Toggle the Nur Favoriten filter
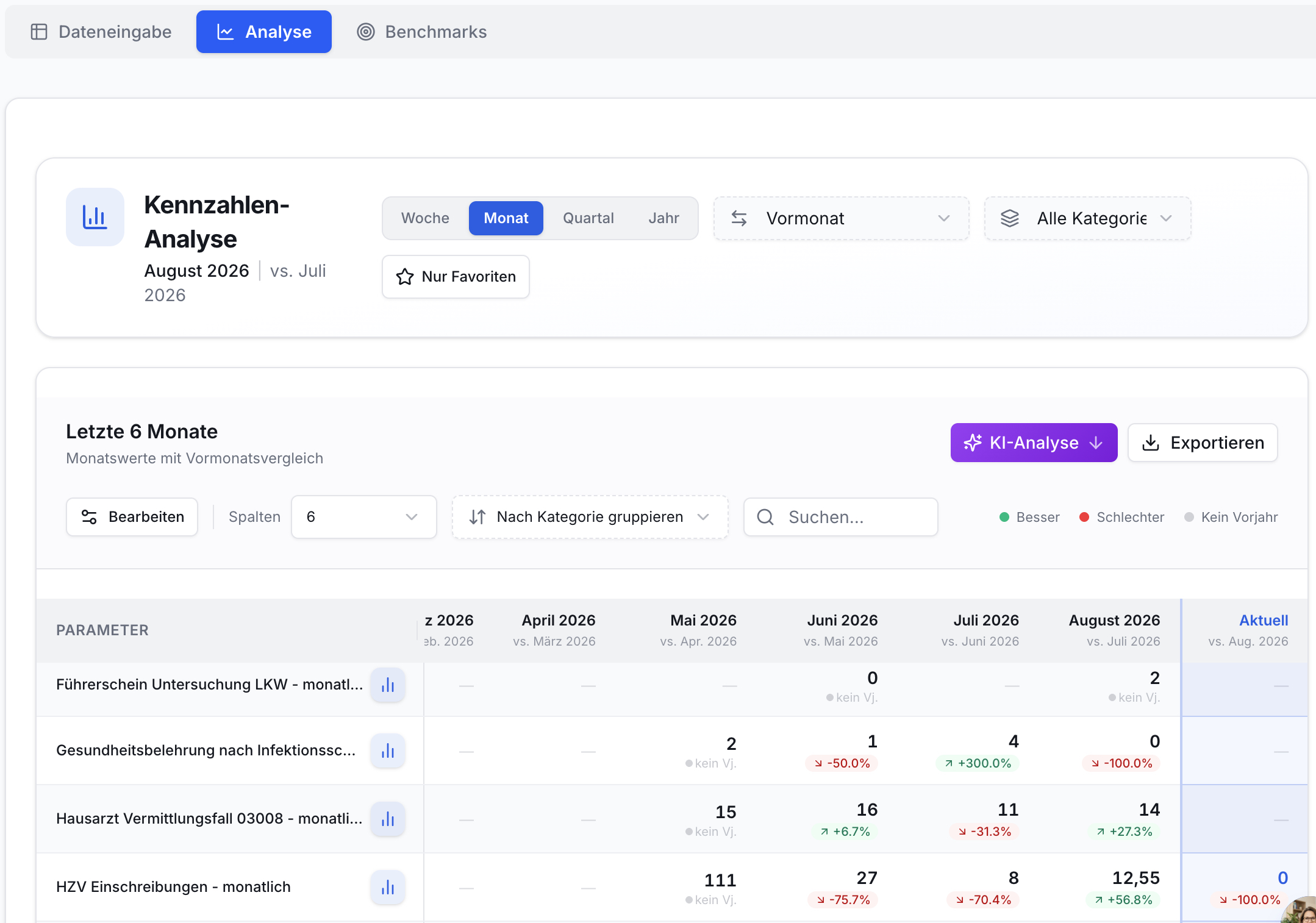Viewport: 1316px width, 923px height. (x=456, y=277)
